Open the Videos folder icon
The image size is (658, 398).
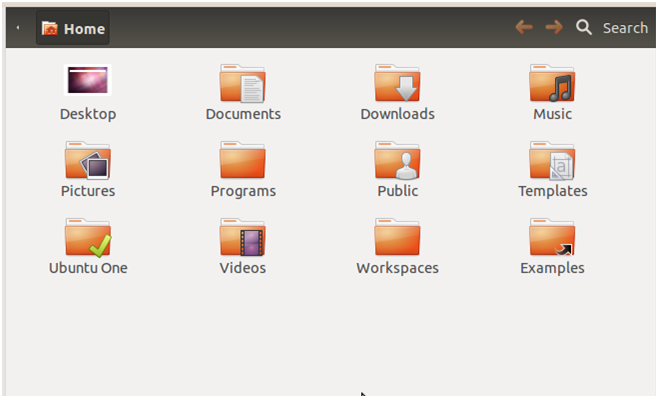click(243, 237)
